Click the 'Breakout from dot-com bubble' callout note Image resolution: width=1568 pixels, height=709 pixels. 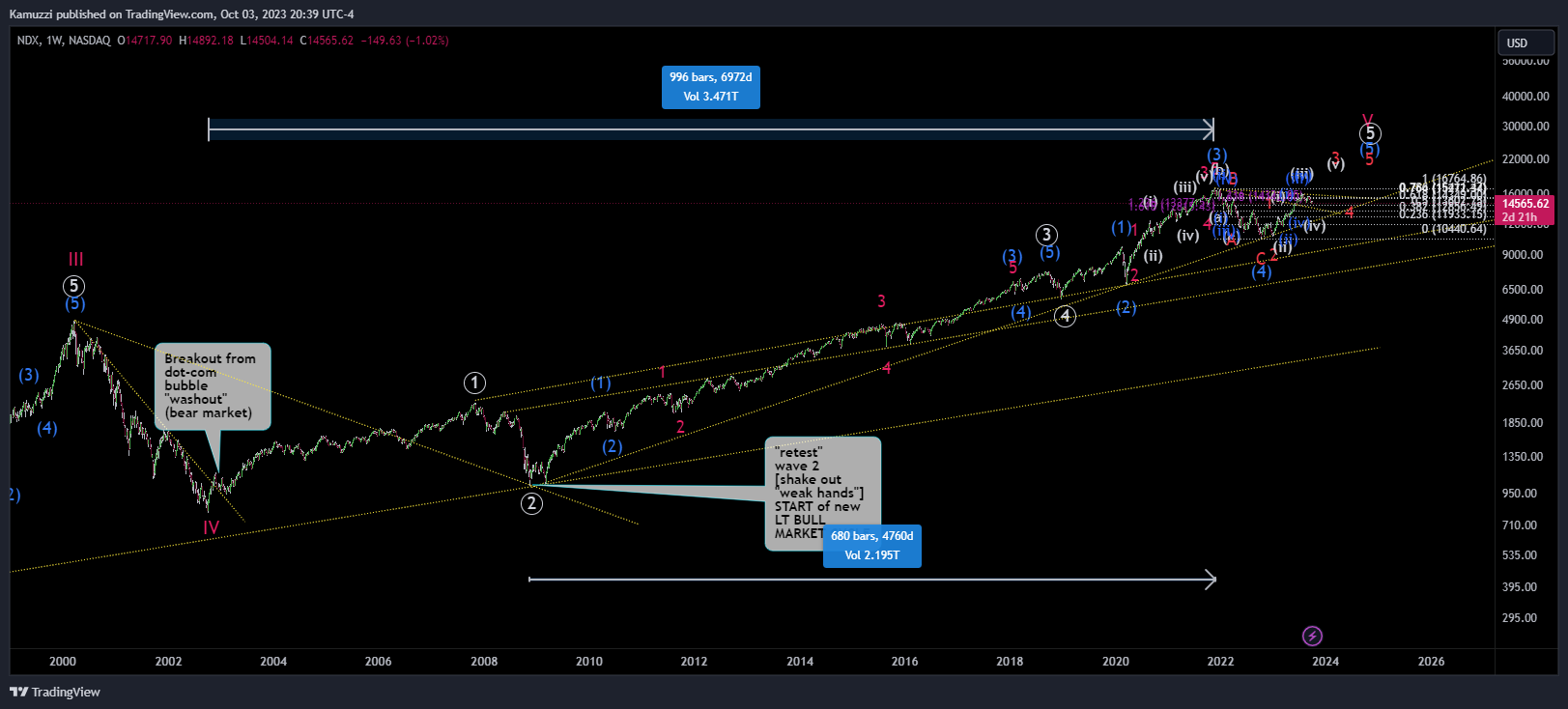pyautogui.click(x=213, y=385)
